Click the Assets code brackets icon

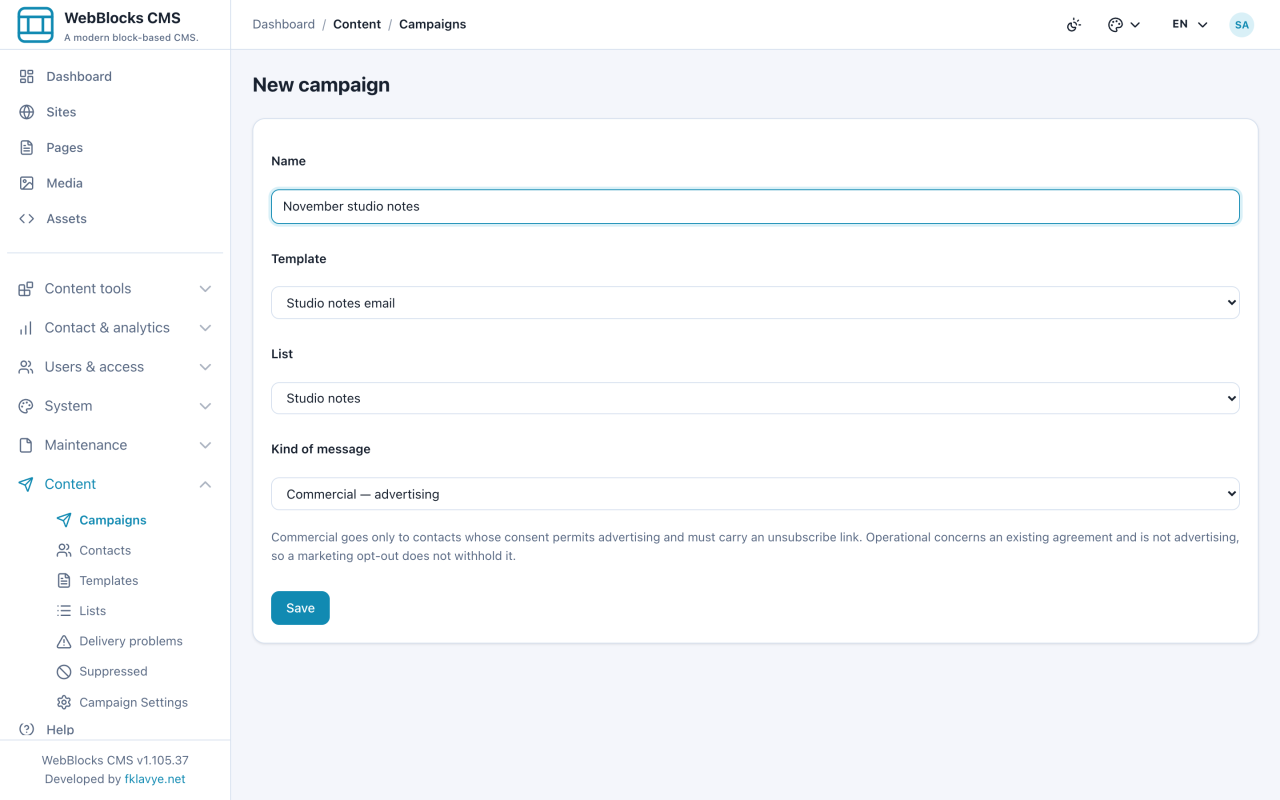coord(27,218)
